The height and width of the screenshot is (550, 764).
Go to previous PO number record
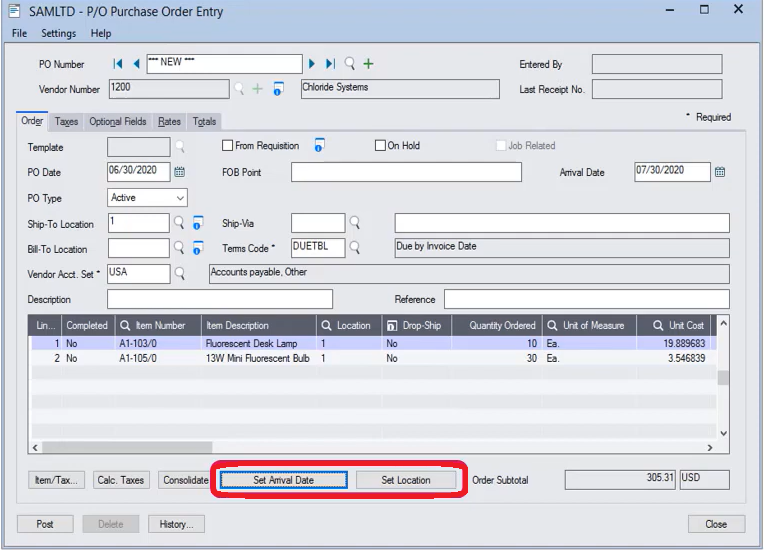point(136,64)
